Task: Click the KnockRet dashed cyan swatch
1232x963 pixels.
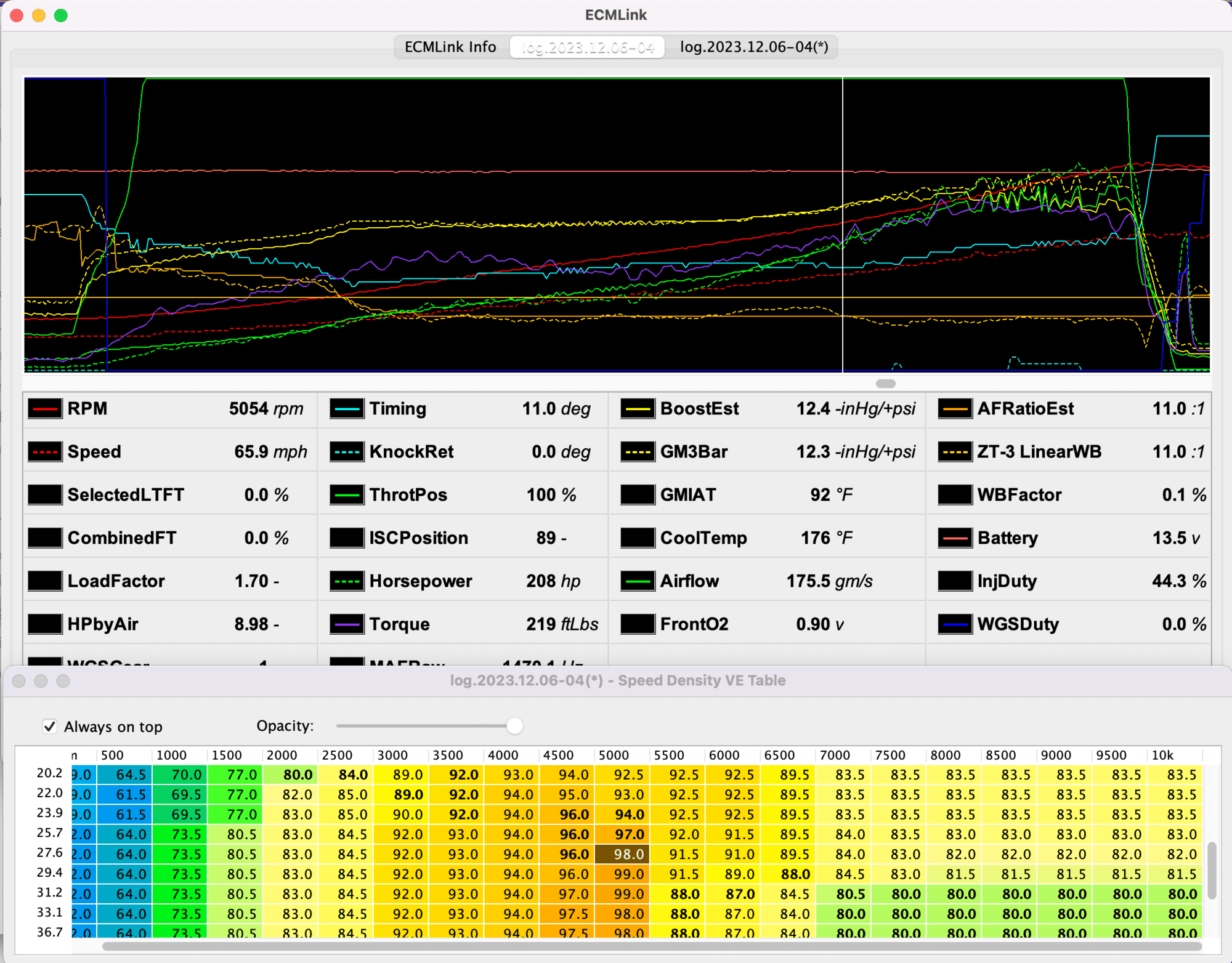Action: click(347, 452)
